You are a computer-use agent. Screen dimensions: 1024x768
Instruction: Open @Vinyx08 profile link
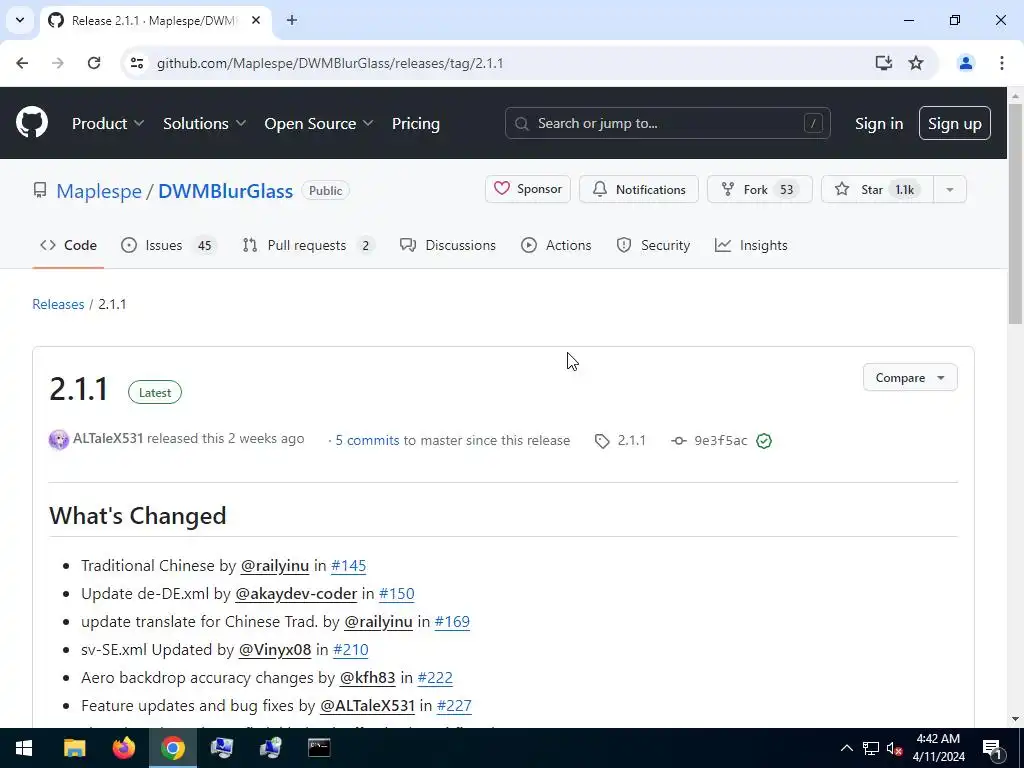coord(275,649)
